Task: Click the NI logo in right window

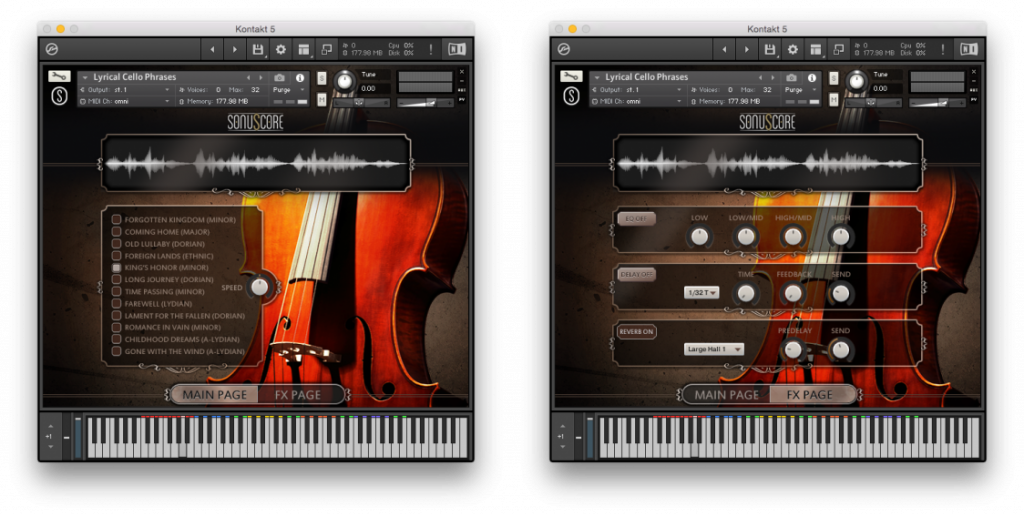Action: (968, 49)
